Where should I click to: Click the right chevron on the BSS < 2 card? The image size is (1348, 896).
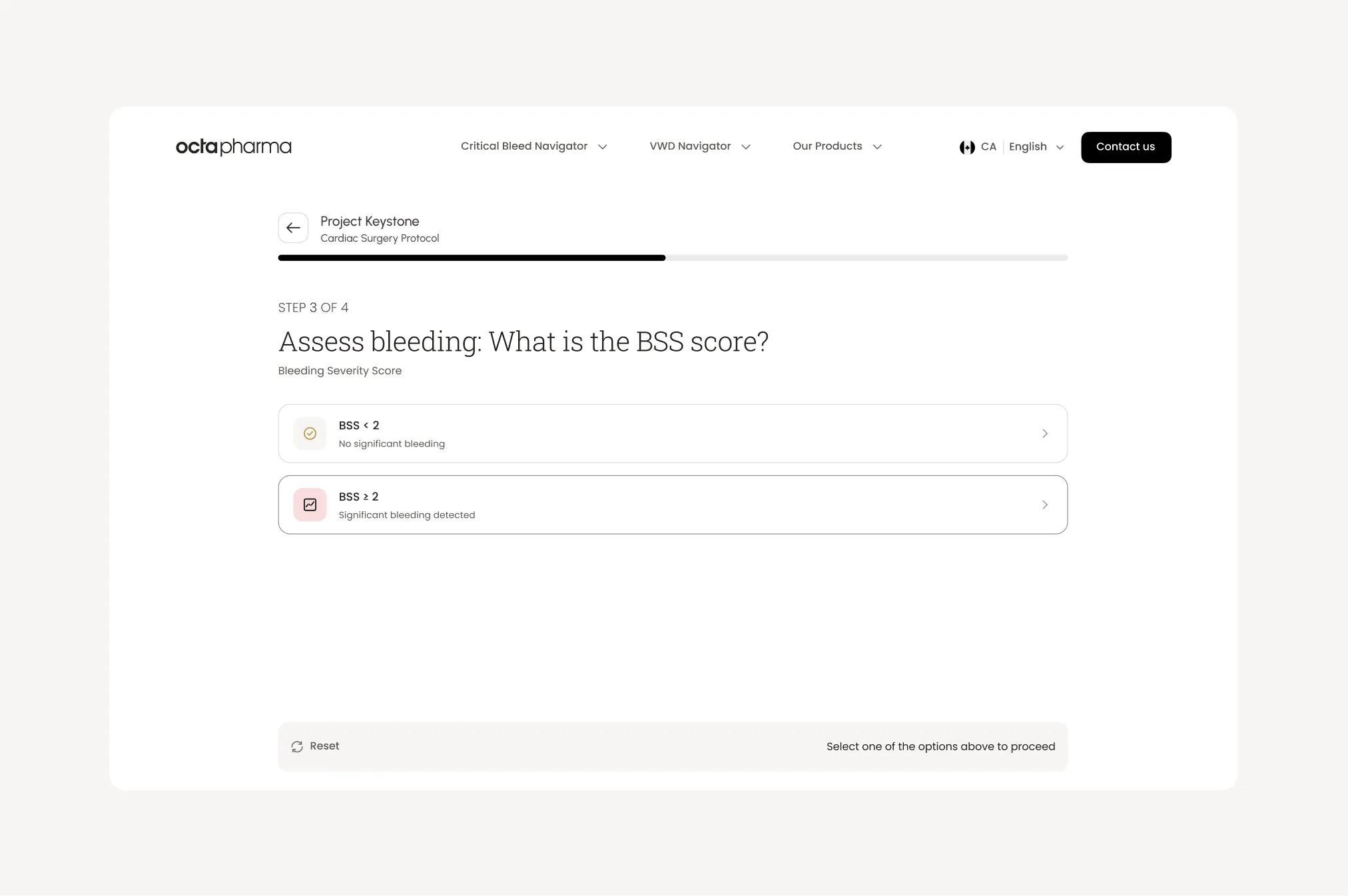coord(1045,433)
